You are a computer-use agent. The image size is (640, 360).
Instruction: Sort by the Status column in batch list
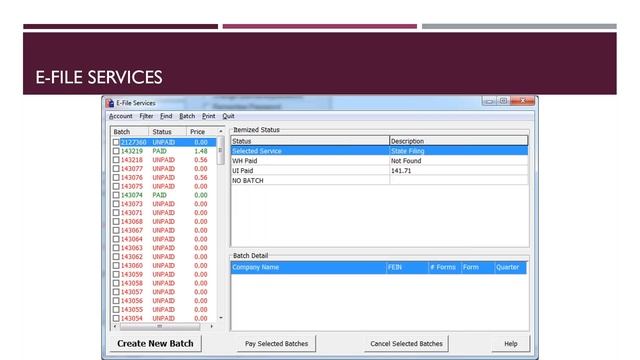click(x=167, y=132)
